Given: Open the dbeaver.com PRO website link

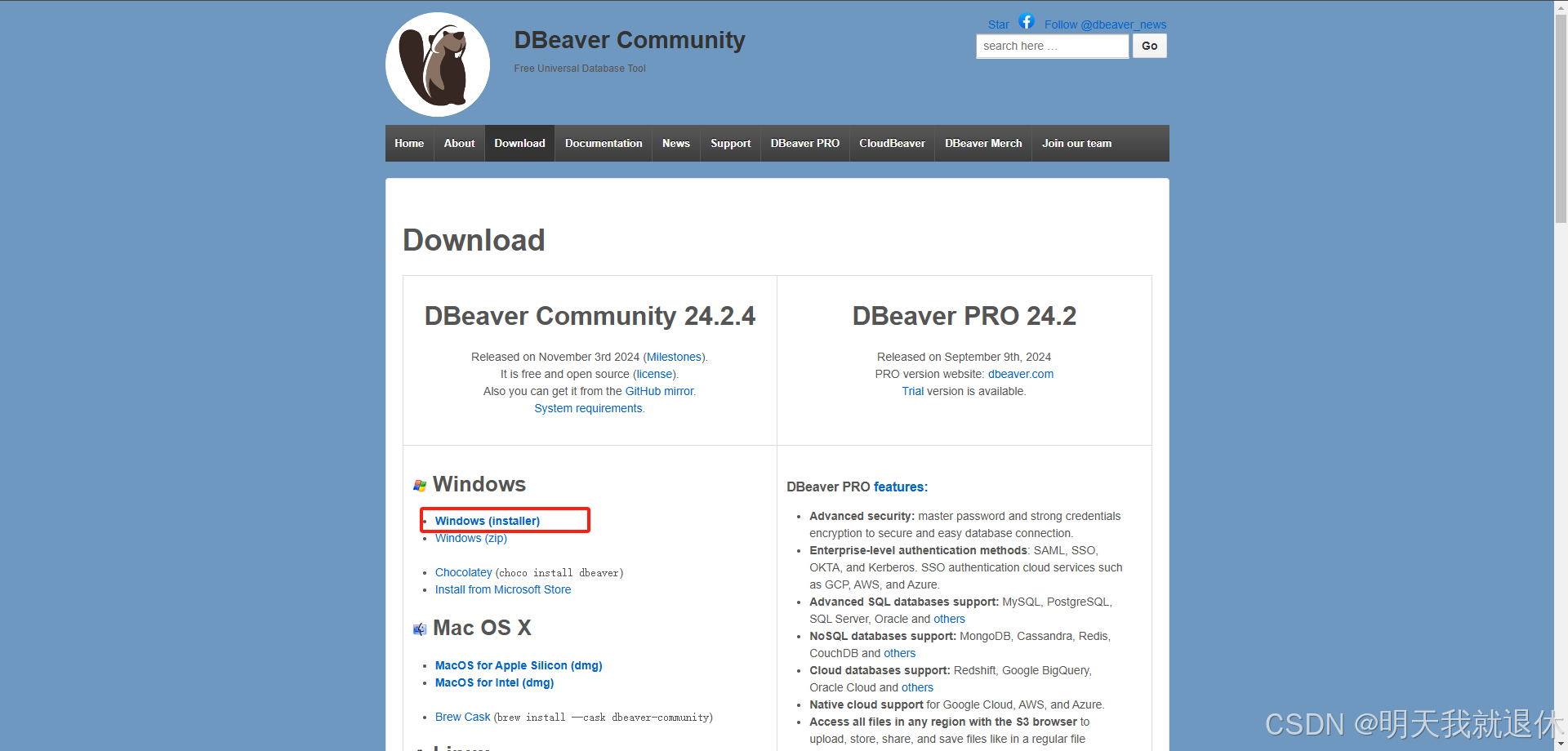Looking at the screenshot, I should 1021,374.
